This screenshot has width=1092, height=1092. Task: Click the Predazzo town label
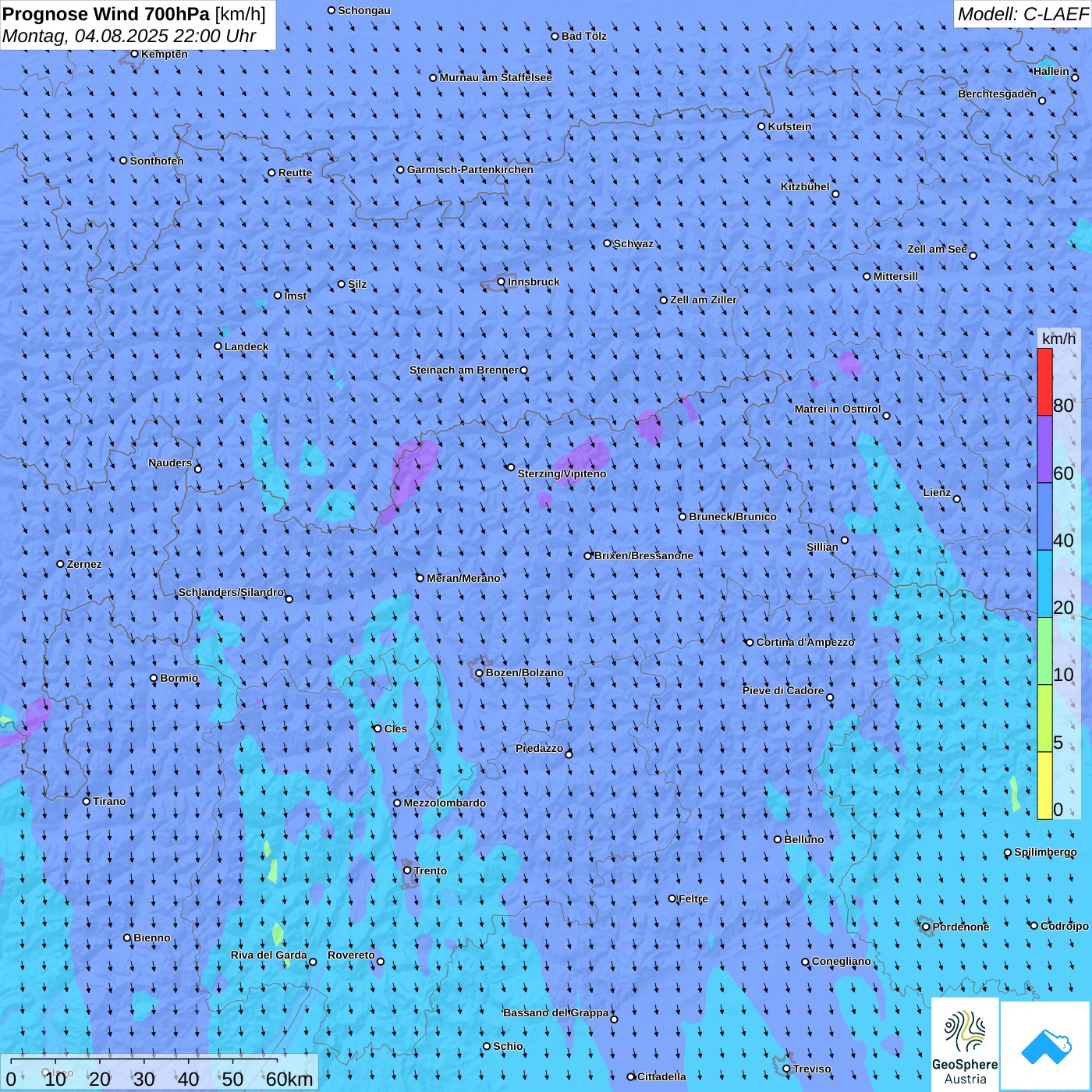[x=539, y=748]
